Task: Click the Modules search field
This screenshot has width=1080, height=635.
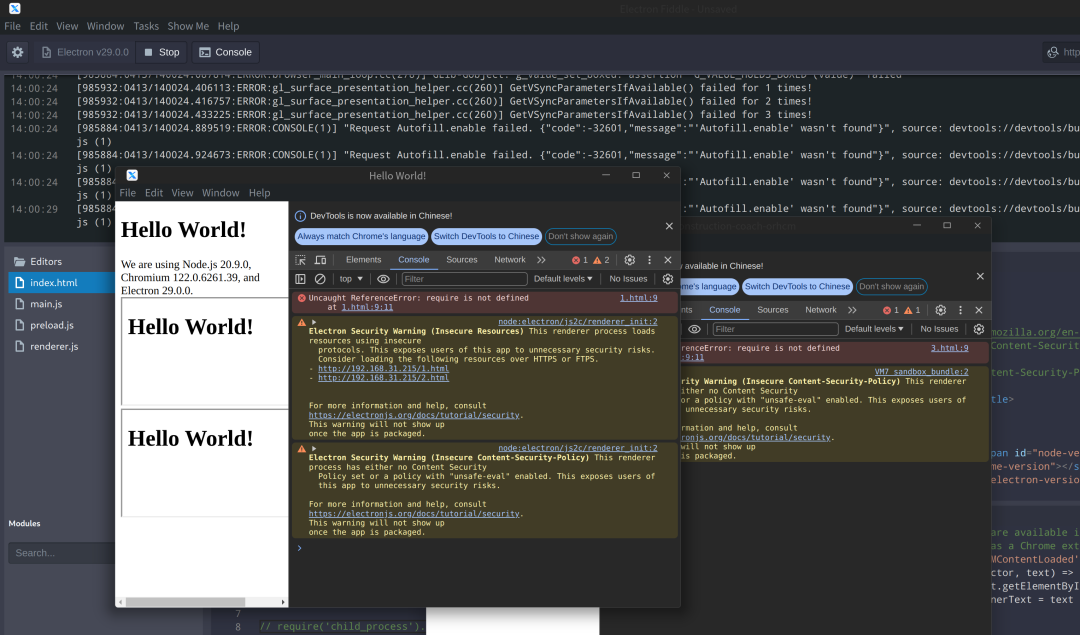Action: 61,553
